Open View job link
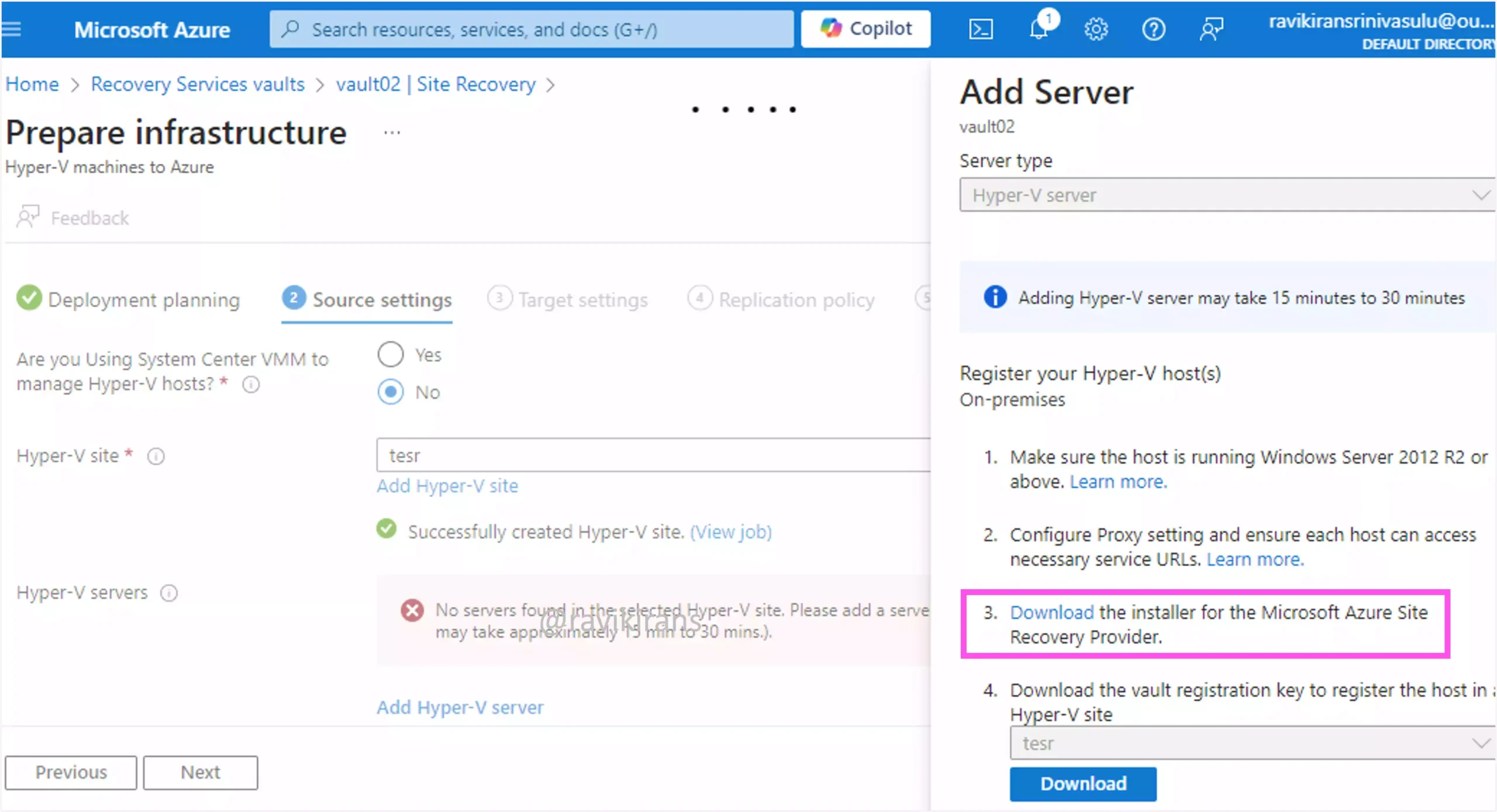1497x812 pixels. [731, 531]
